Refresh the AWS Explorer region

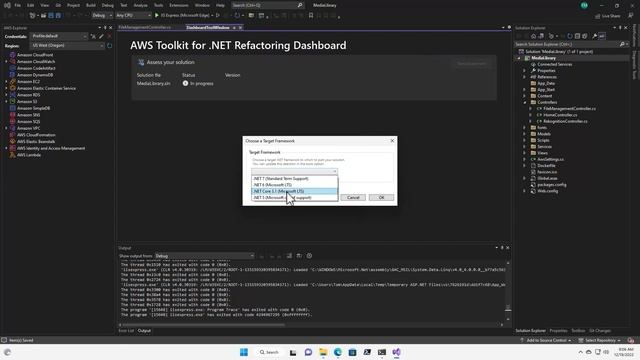coord(109,46)
